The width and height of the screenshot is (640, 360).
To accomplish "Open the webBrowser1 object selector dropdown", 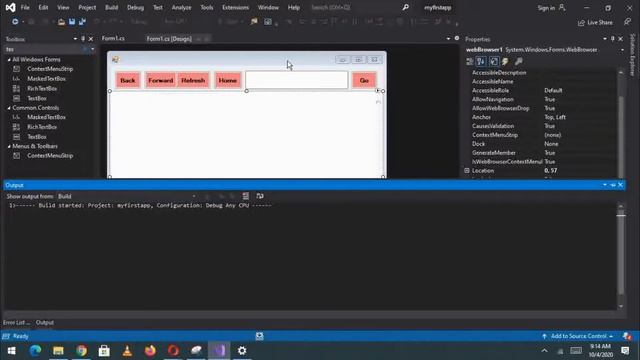I will tap(622, 50).
